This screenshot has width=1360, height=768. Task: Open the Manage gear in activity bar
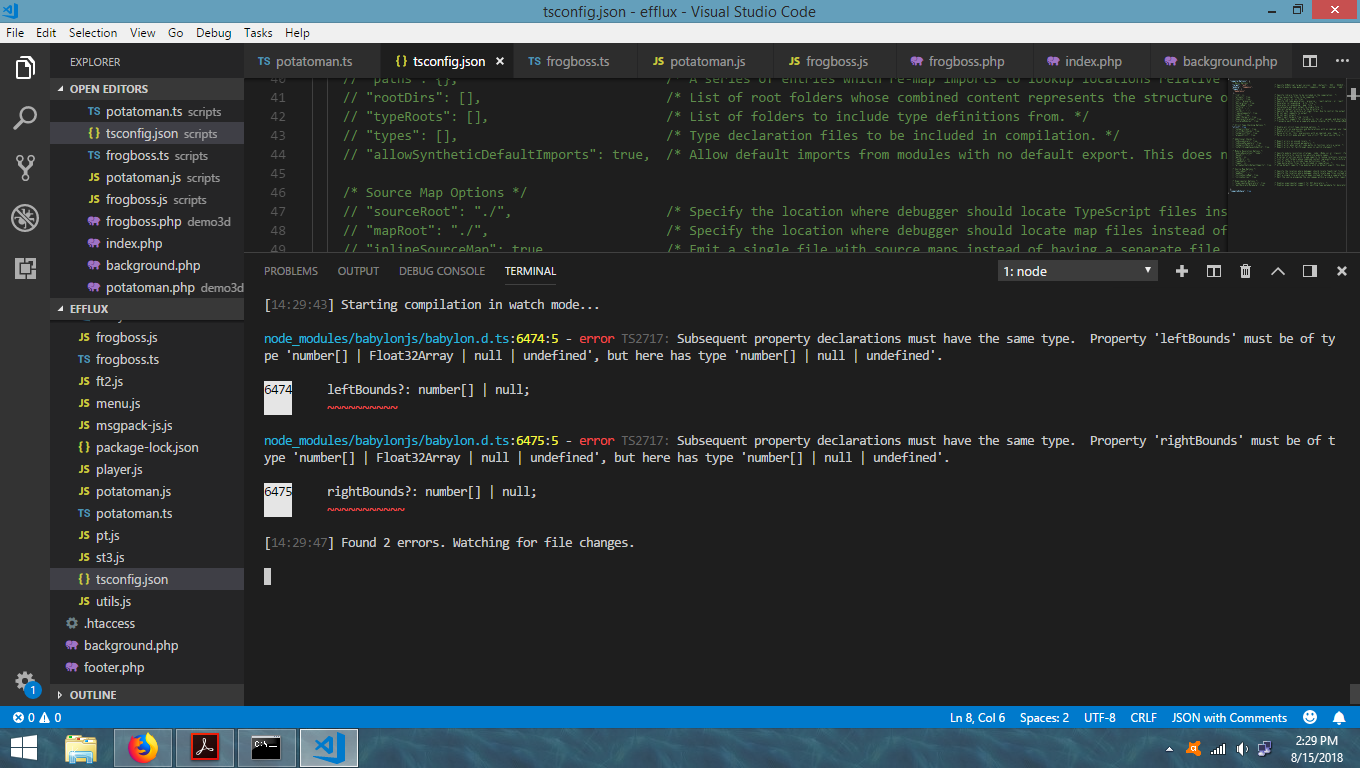(25, 682)
